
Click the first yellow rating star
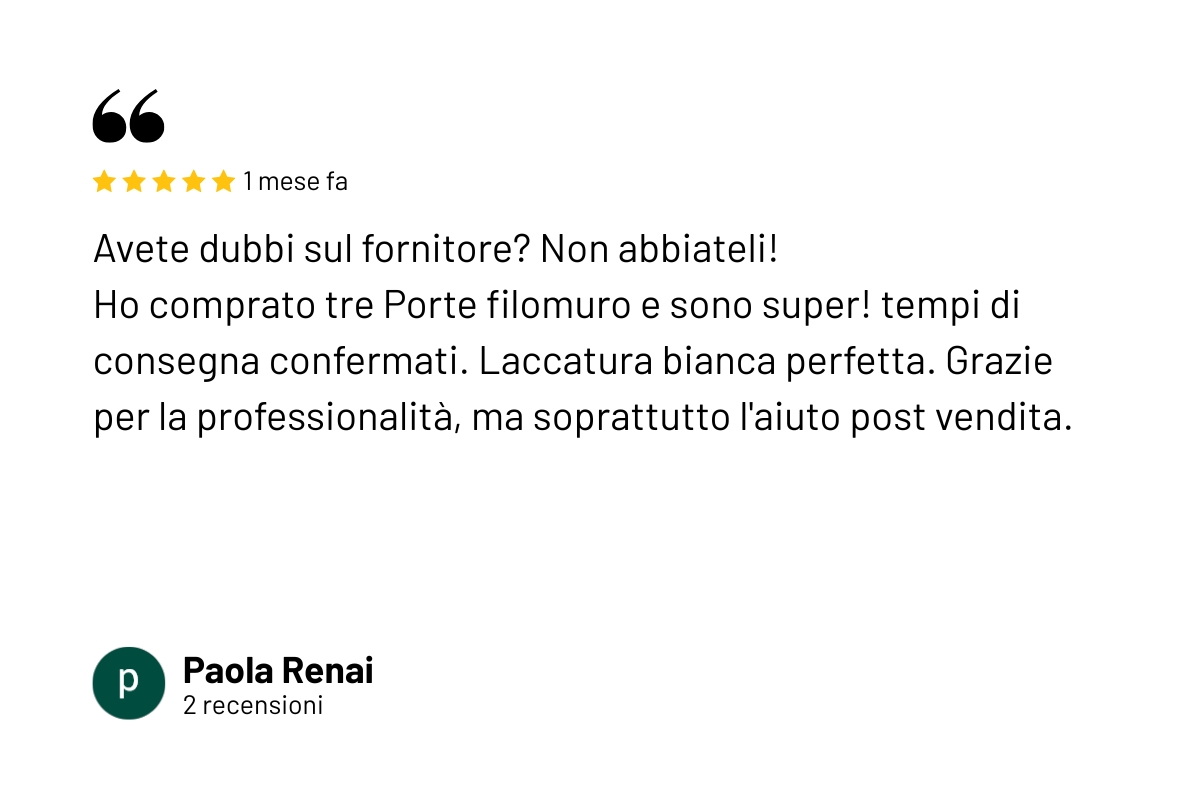tap(104, 181)
